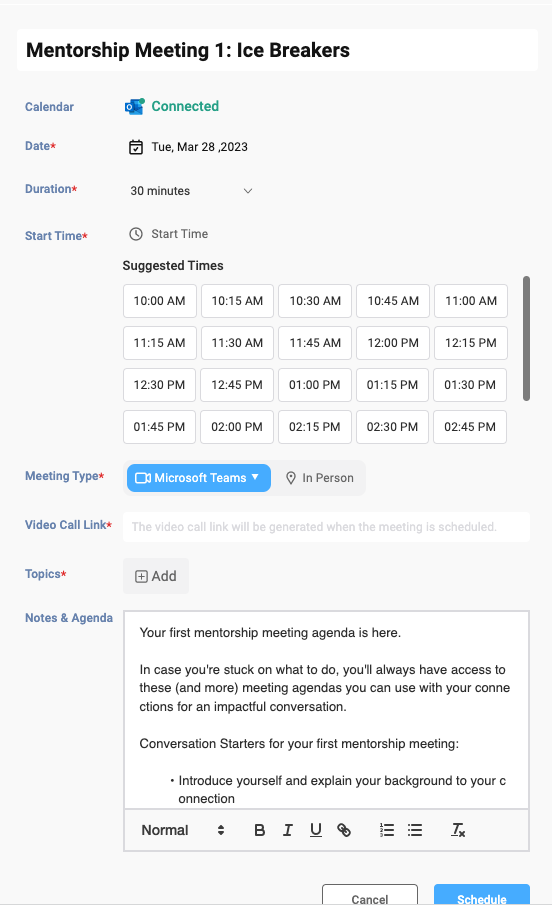This screenshot has width=552, height=909.
Task: Click the location pin icon for In Person
Action: (291, 478)
